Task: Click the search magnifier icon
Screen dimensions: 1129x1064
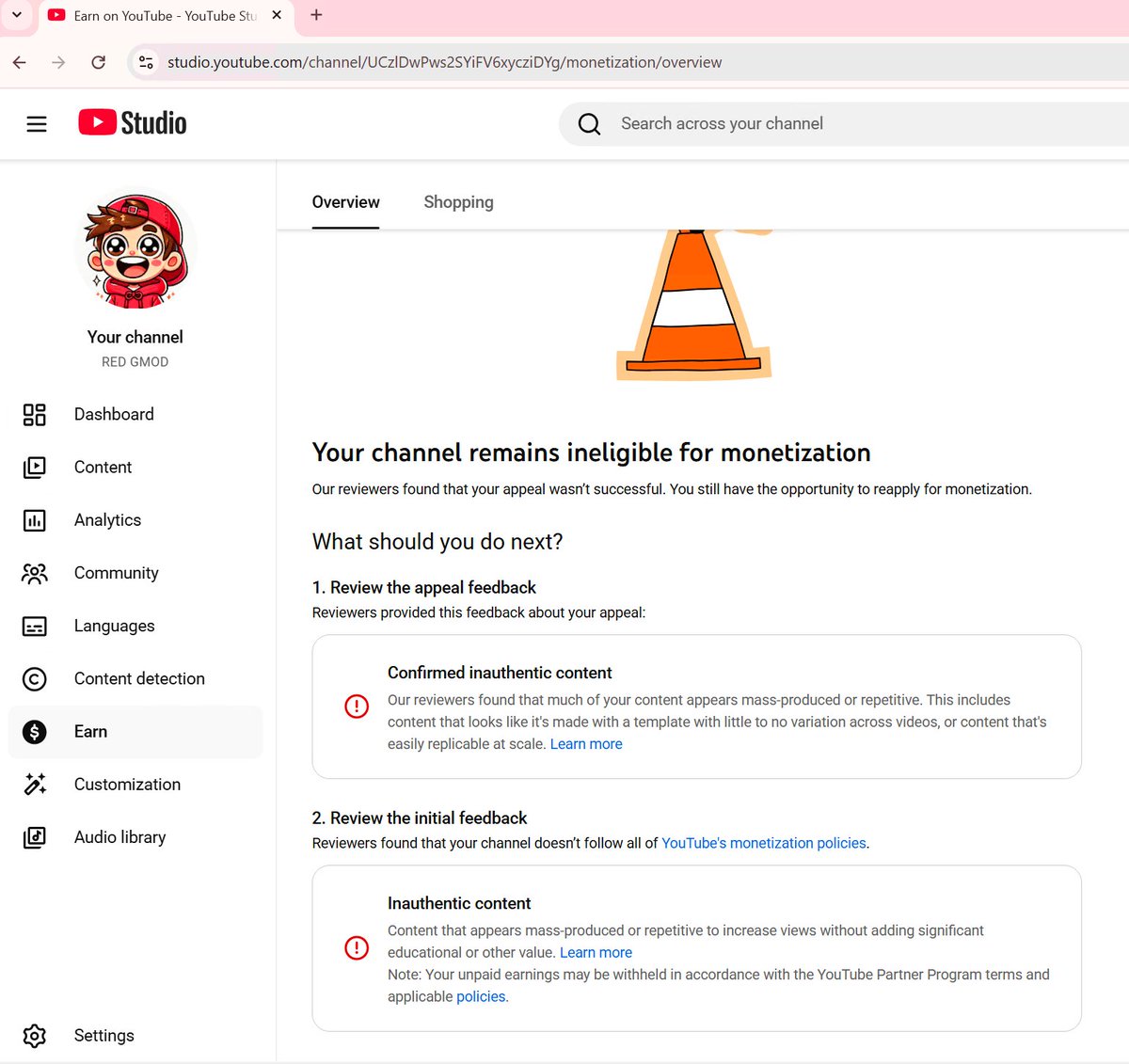Action: [589, 124]
